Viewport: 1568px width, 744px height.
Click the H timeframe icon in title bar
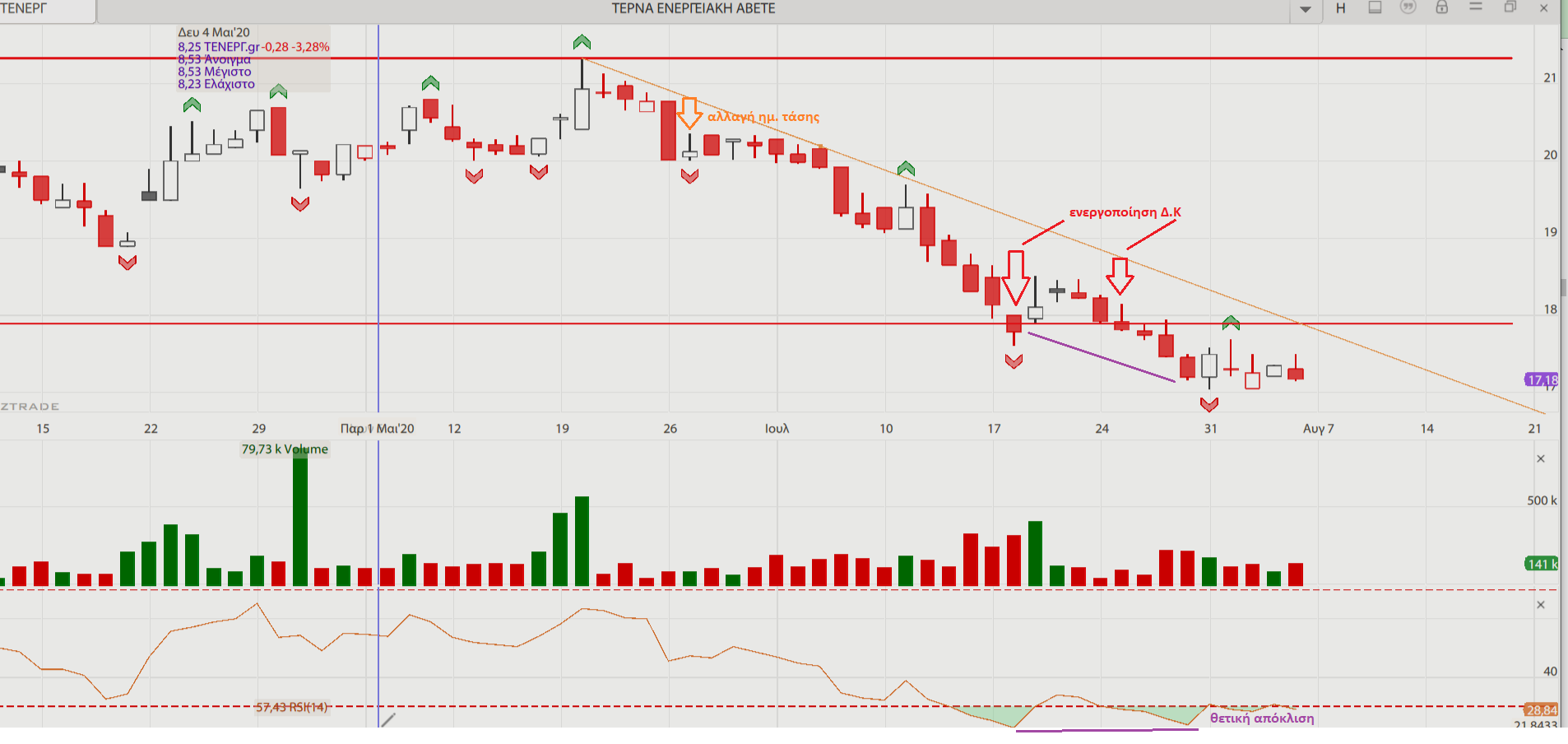pyautogui.click(x=1341, y=8)
